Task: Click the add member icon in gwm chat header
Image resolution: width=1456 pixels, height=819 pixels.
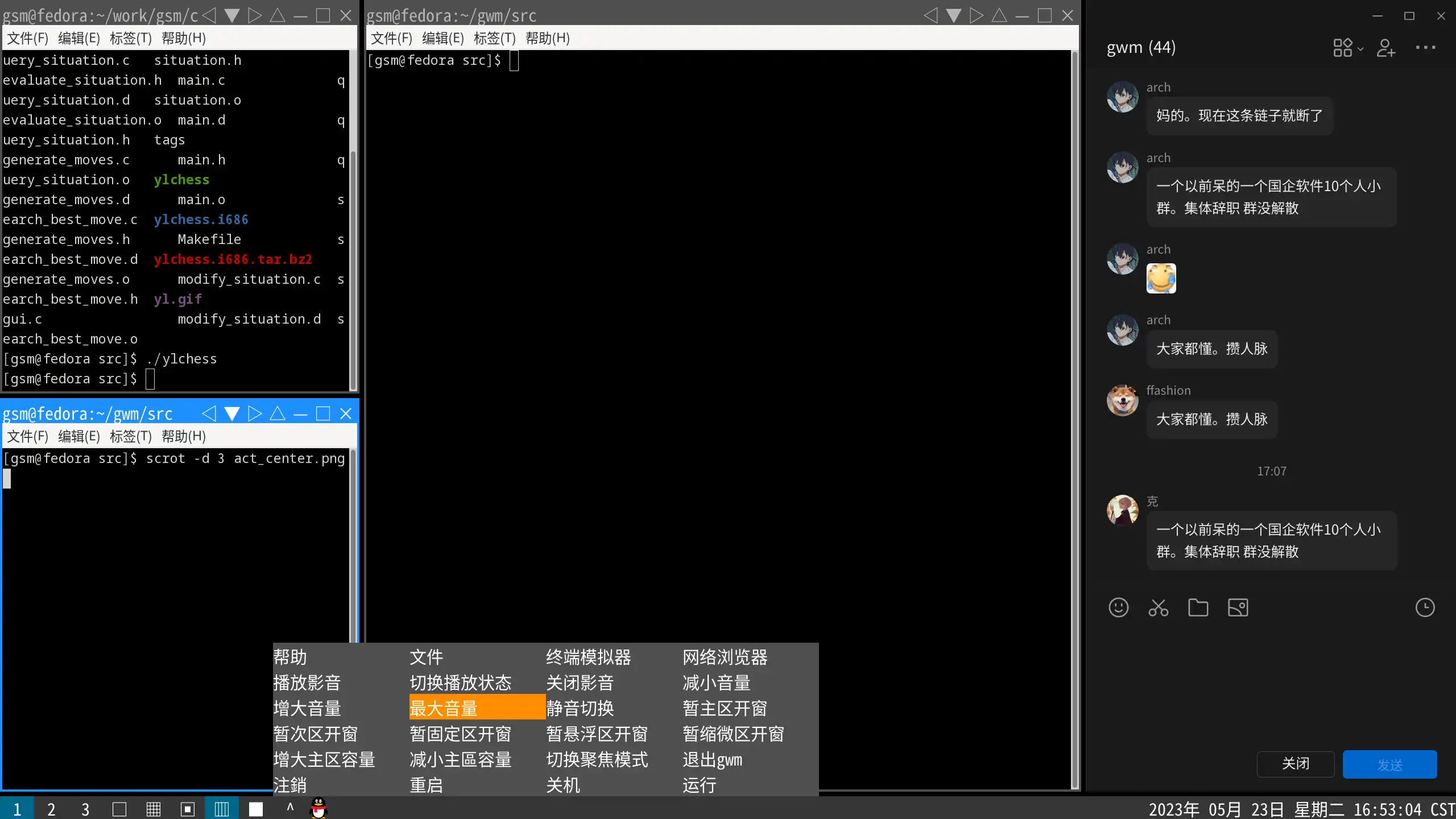Action: (1385, 48)
